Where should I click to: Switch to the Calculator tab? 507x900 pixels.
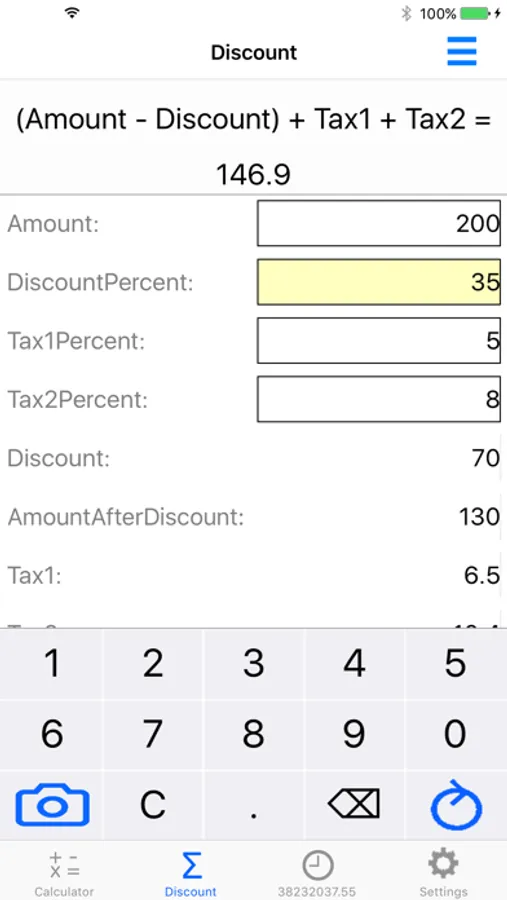pyautogui.click(x=64, y=872)
